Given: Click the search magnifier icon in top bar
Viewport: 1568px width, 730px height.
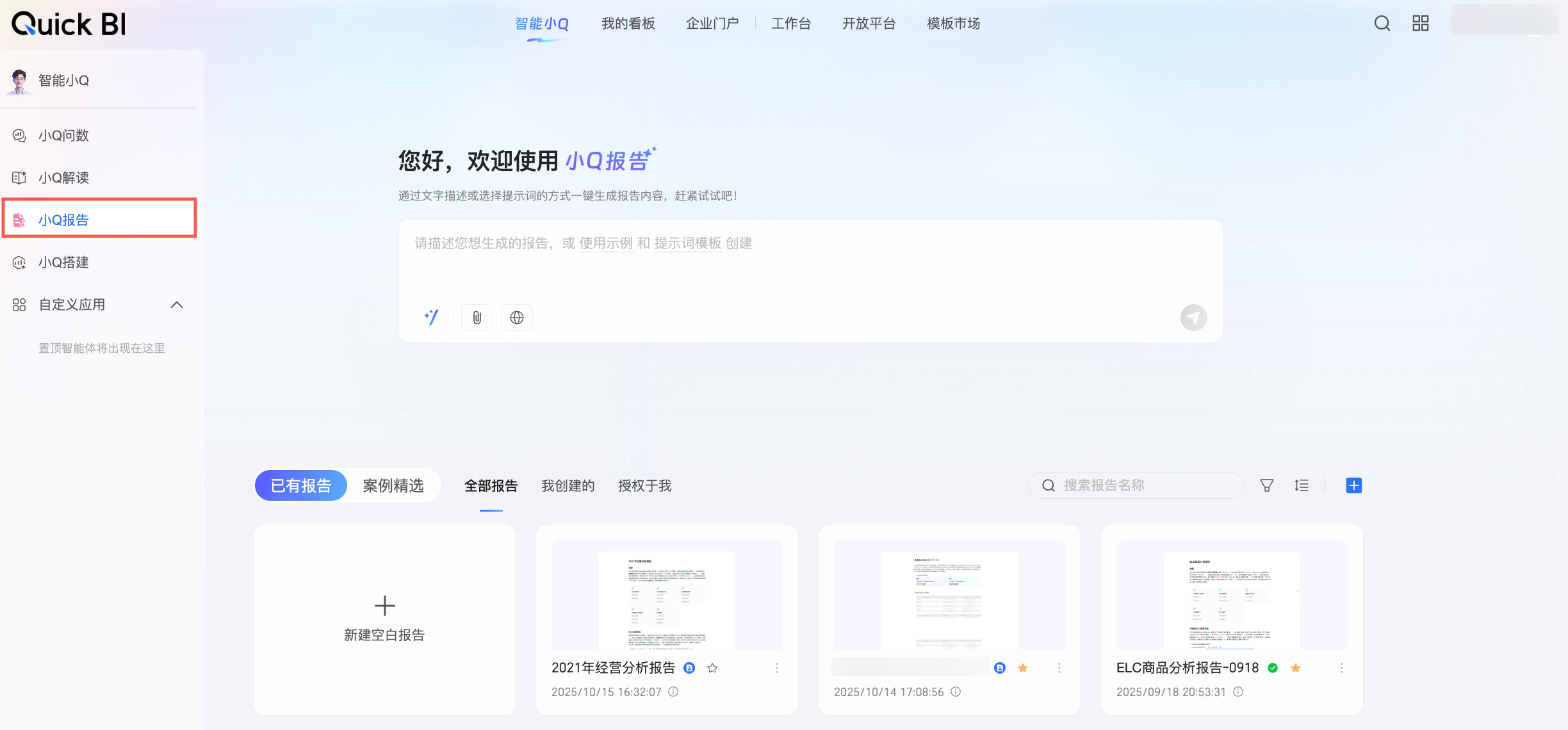Looking at the screenshot, I should click(x=1382, y=24).
